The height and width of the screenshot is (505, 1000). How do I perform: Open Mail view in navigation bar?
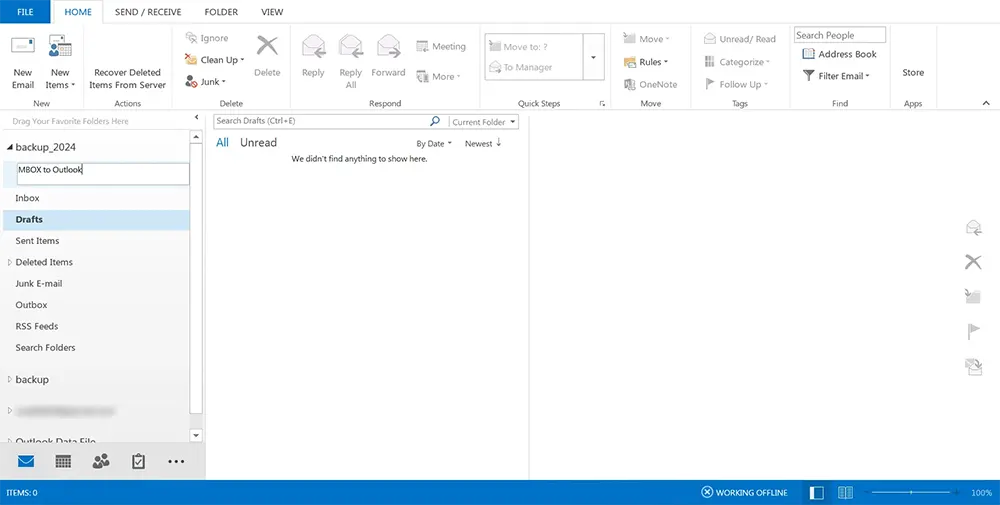[26, 461]
